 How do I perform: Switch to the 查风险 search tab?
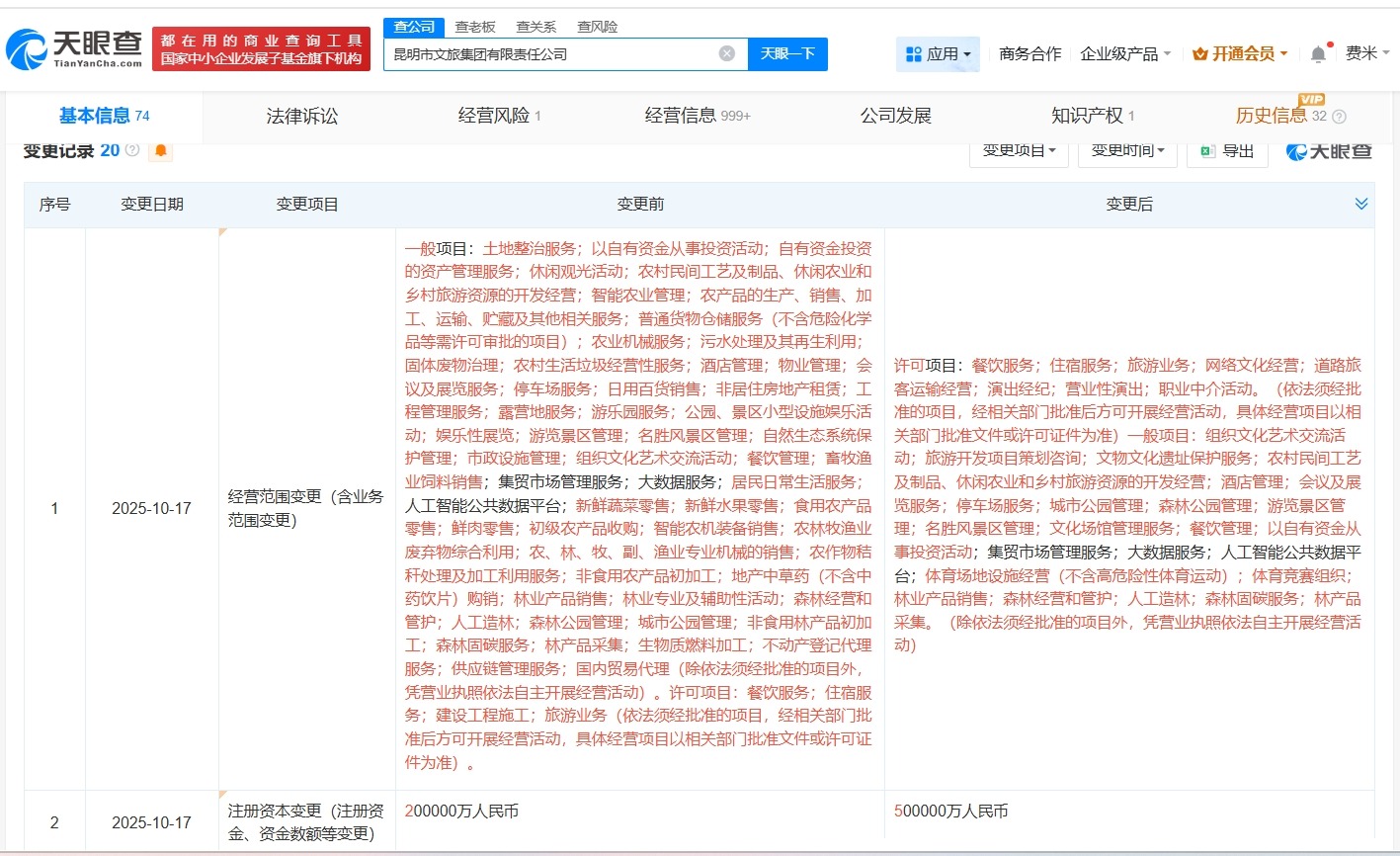[x=598, y=27]
